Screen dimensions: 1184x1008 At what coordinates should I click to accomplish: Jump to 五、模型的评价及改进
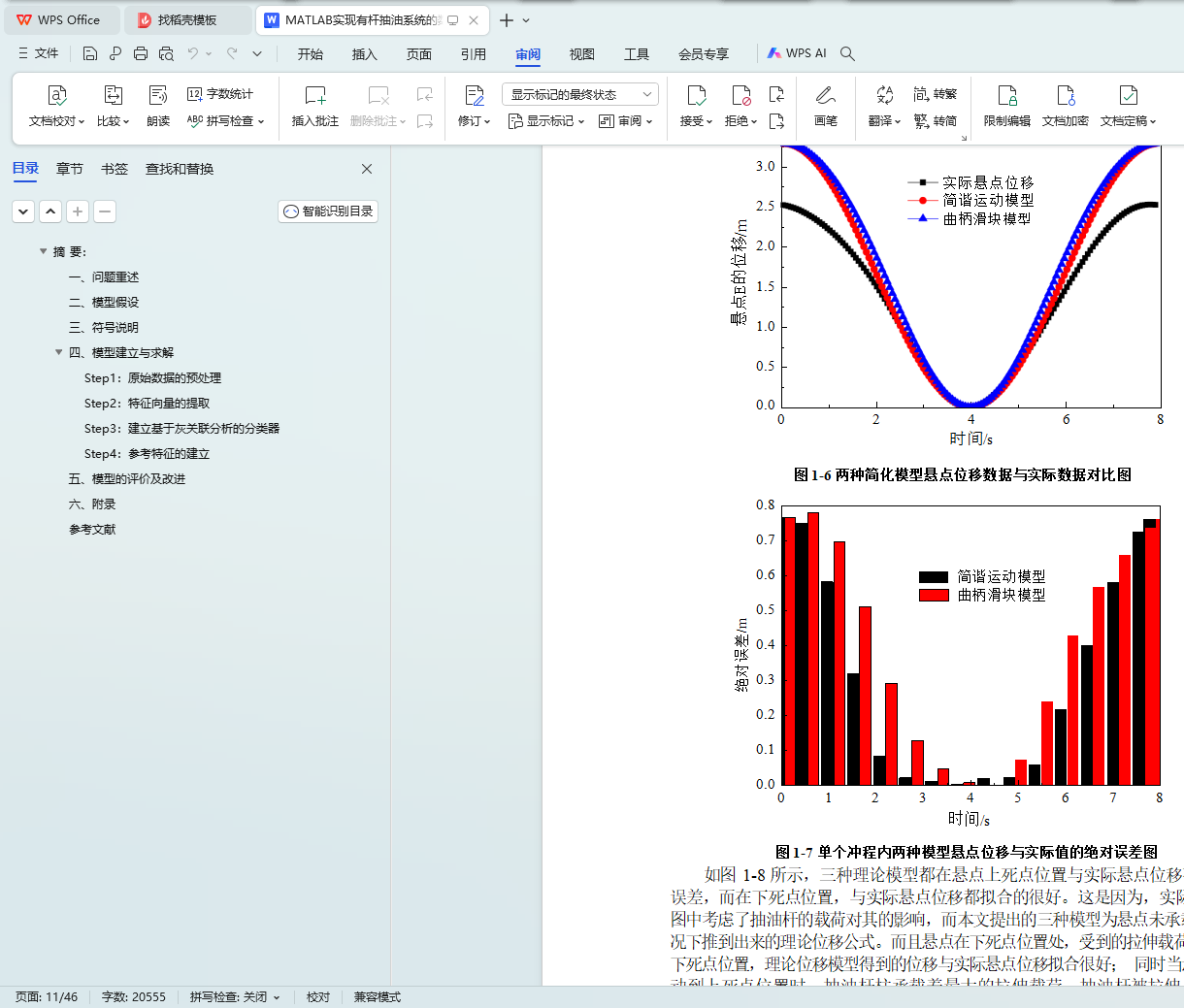click(x=127, y=478)
